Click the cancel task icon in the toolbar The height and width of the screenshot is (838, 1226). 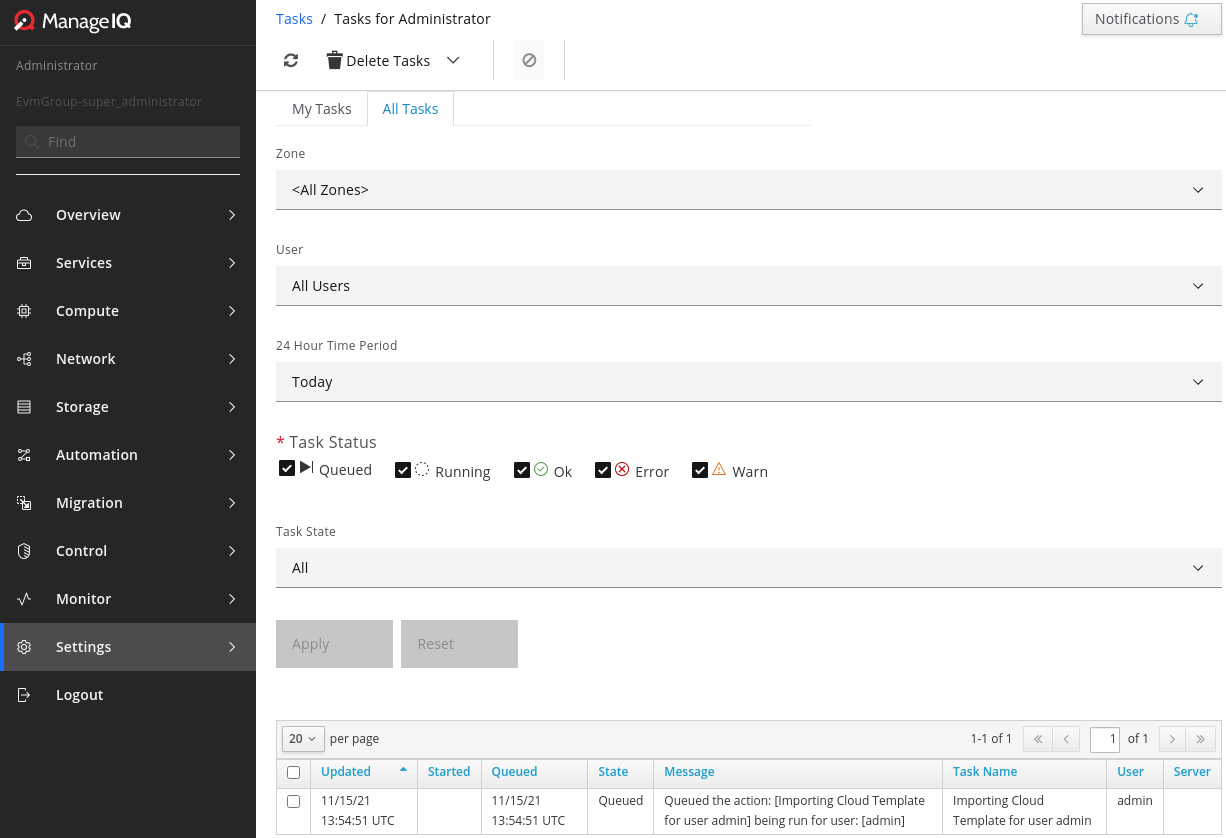coord(528,60)
